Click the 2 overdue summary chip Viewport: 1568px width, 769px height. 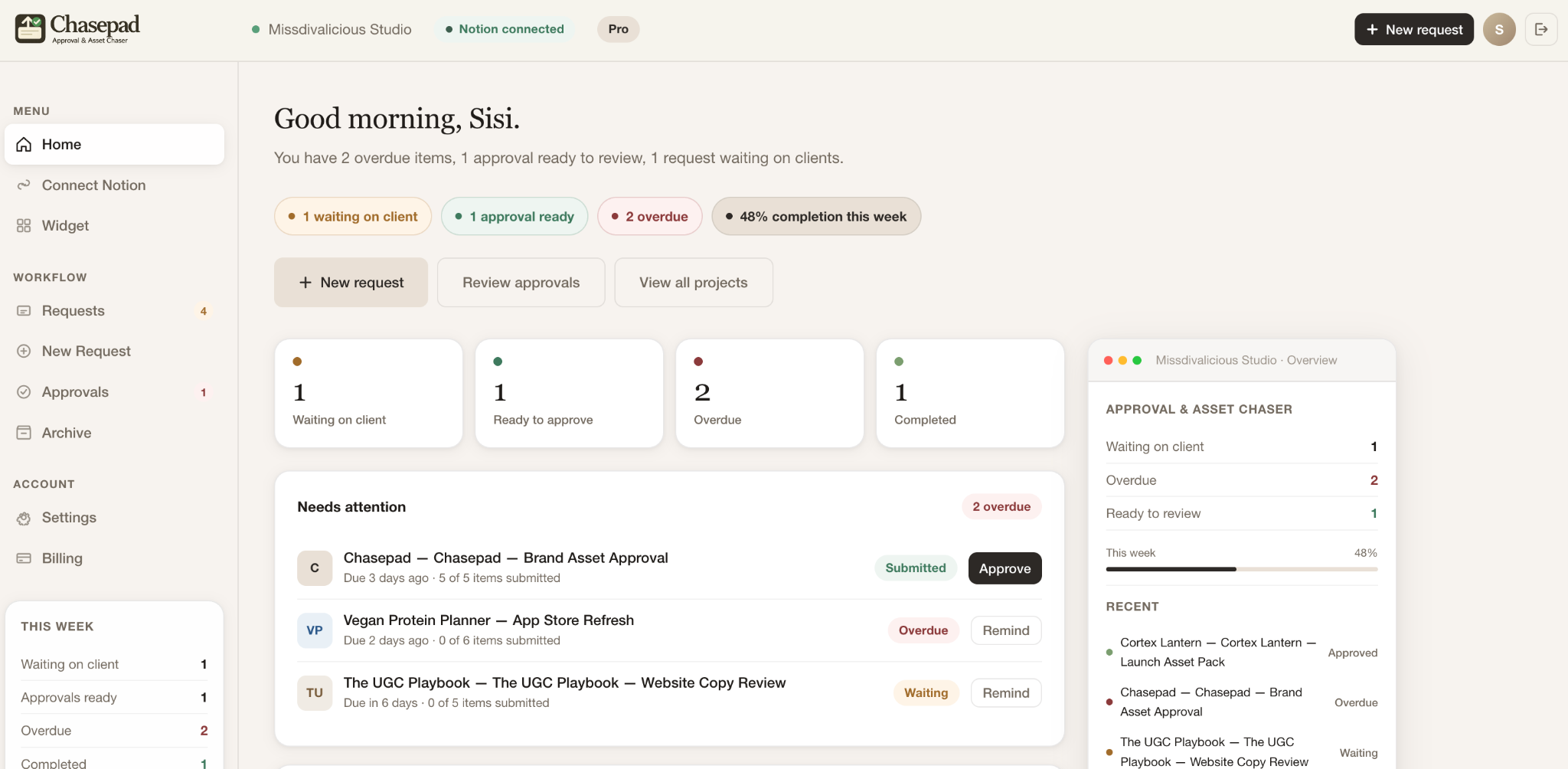coord(650,216)
